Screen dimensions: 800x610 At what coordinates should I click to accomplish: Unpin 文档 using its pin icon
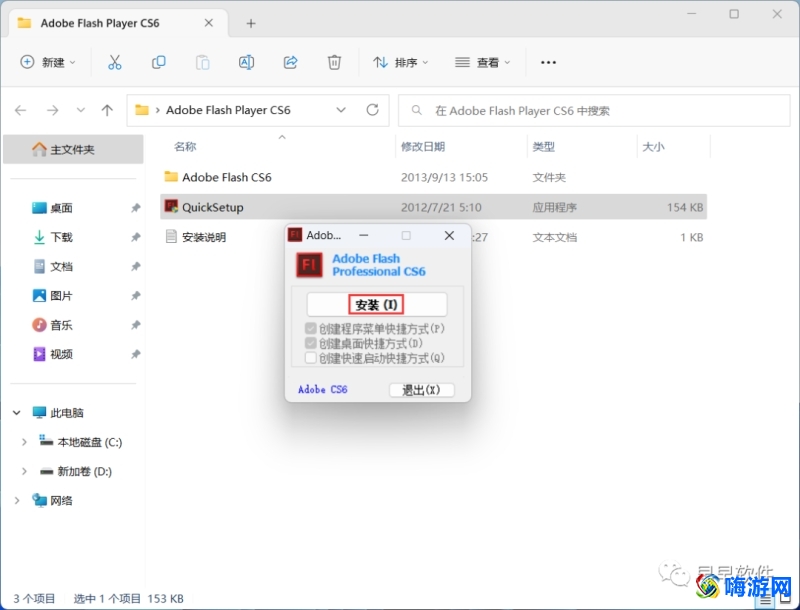[135, 266]
